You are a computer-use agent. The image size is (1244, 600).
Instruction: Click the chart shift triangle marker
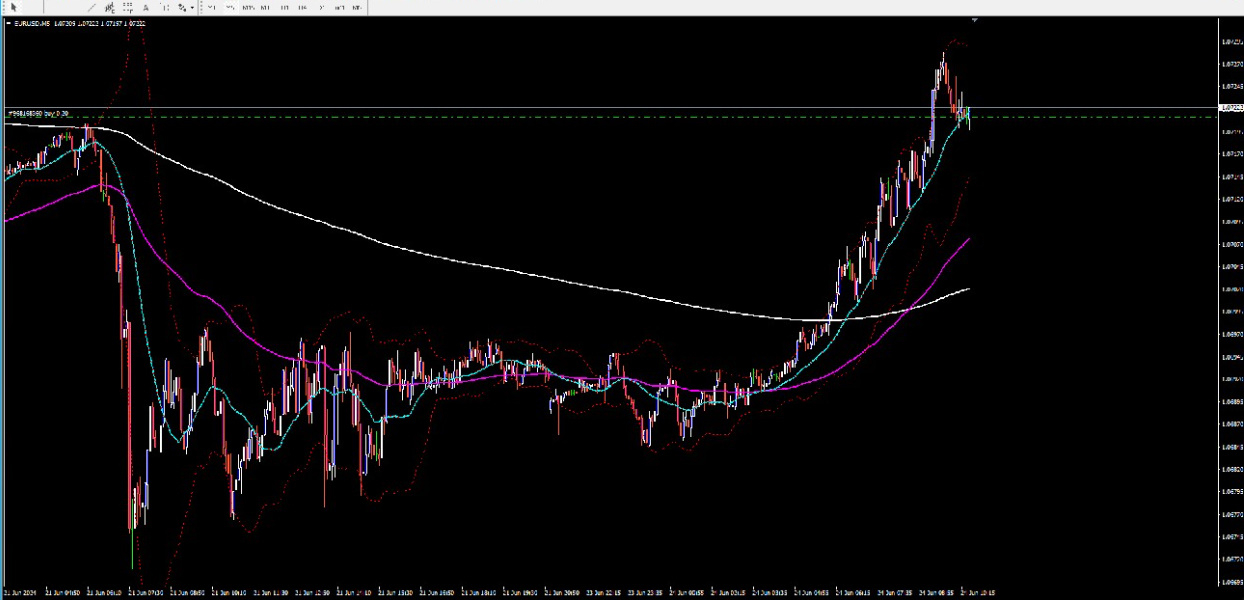[975, 20]
